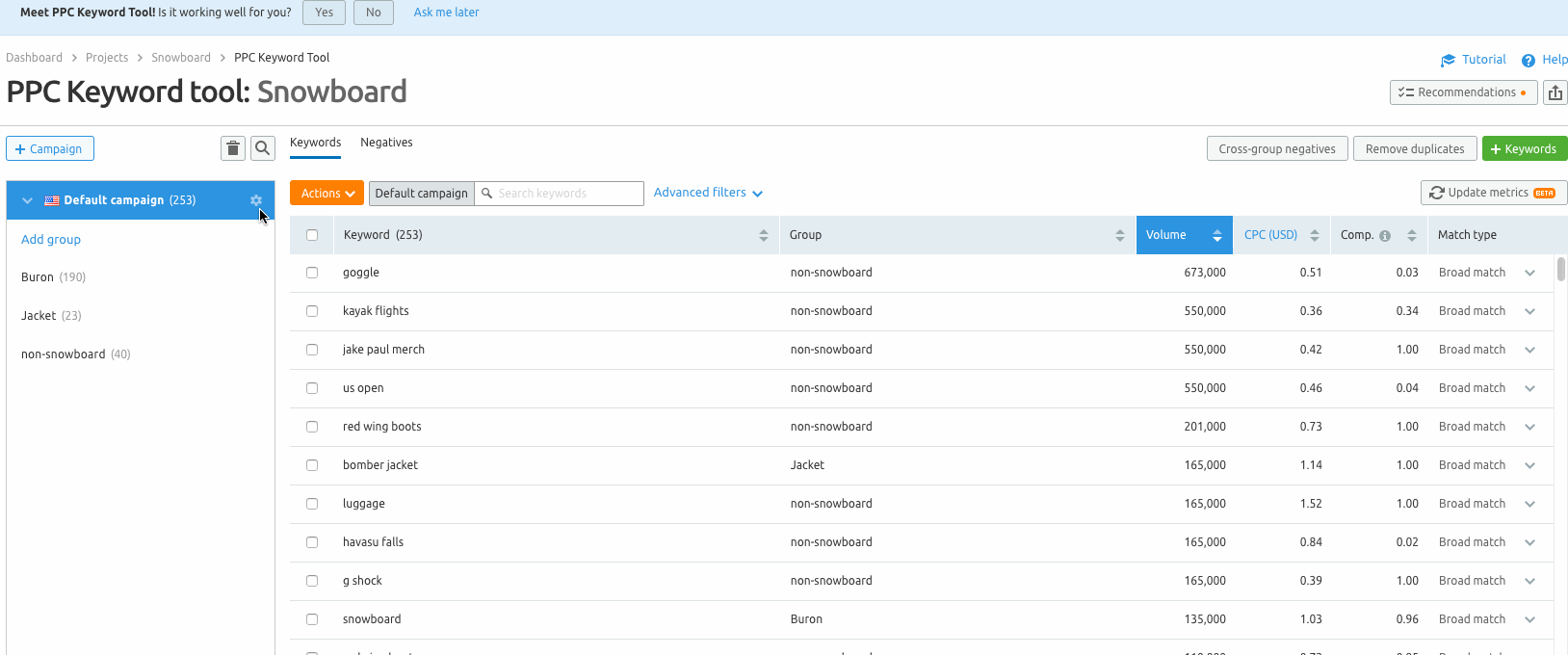Focus the Search keywords input field
This screenshot has height=655, width=1568.
[x=566, y=194]
